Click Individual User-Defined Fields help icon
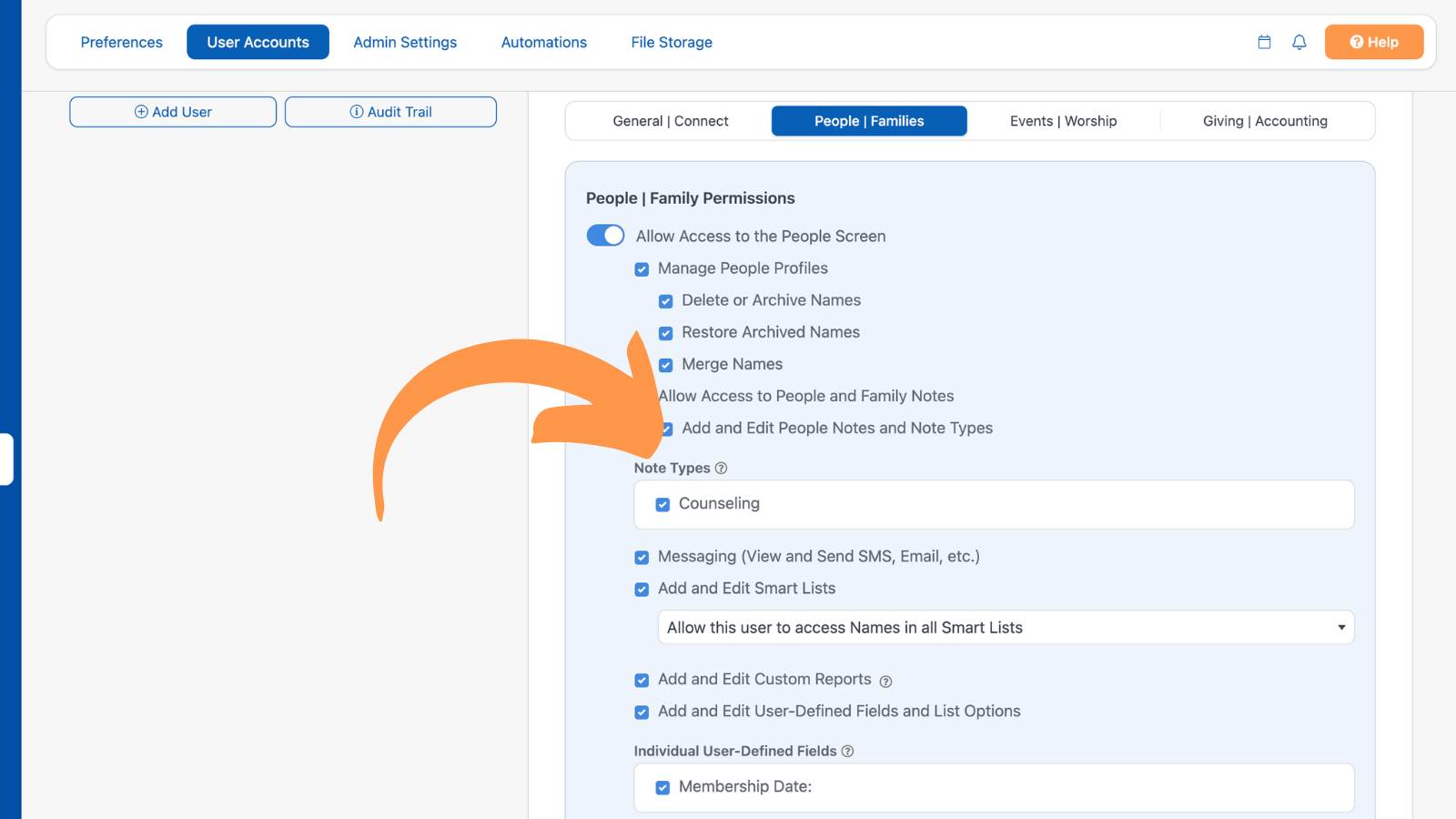Screen dimensions: 1456x819 847,751
